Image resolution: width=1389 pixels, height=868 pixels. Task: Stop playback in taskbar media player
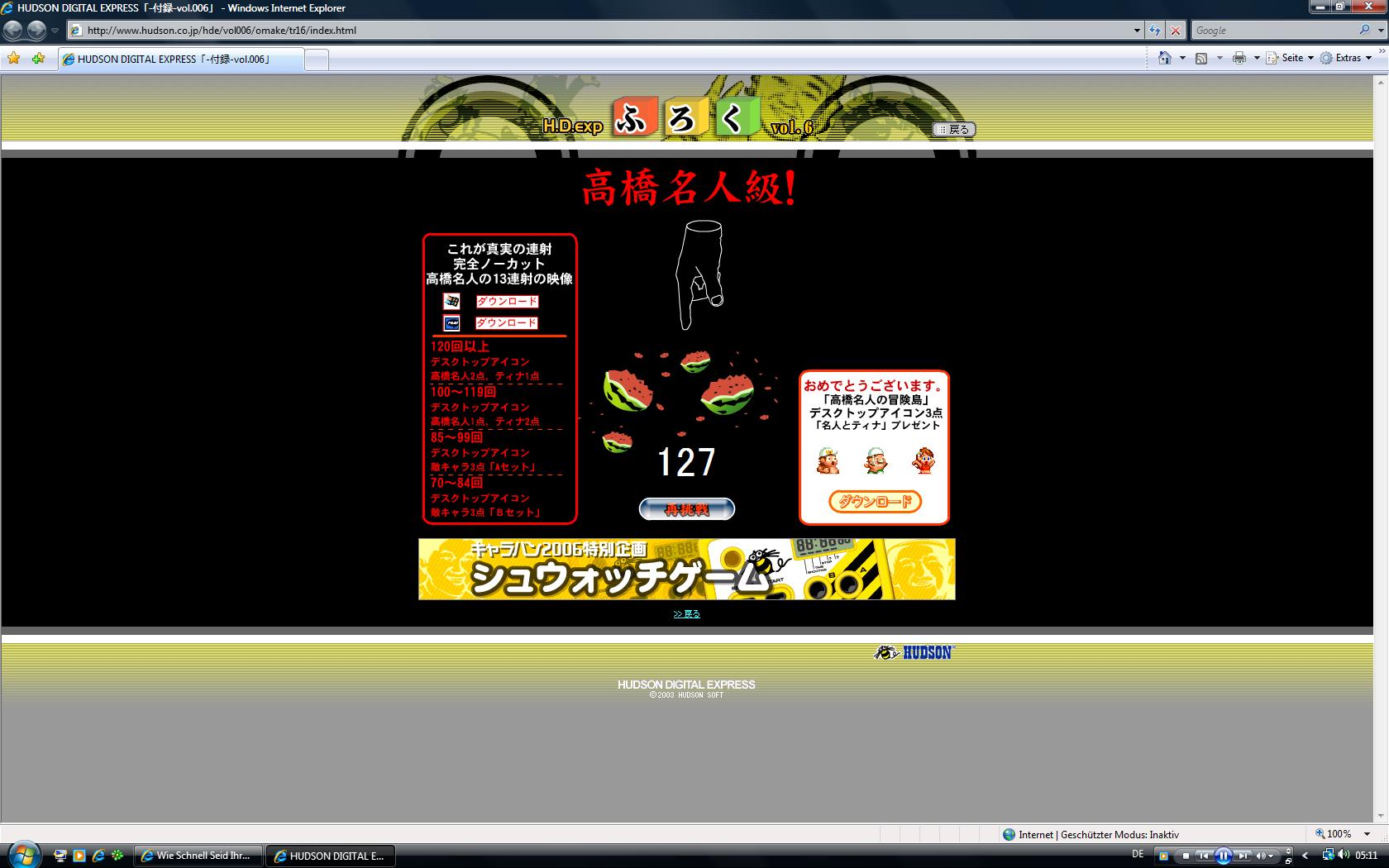pos(1186,856)
